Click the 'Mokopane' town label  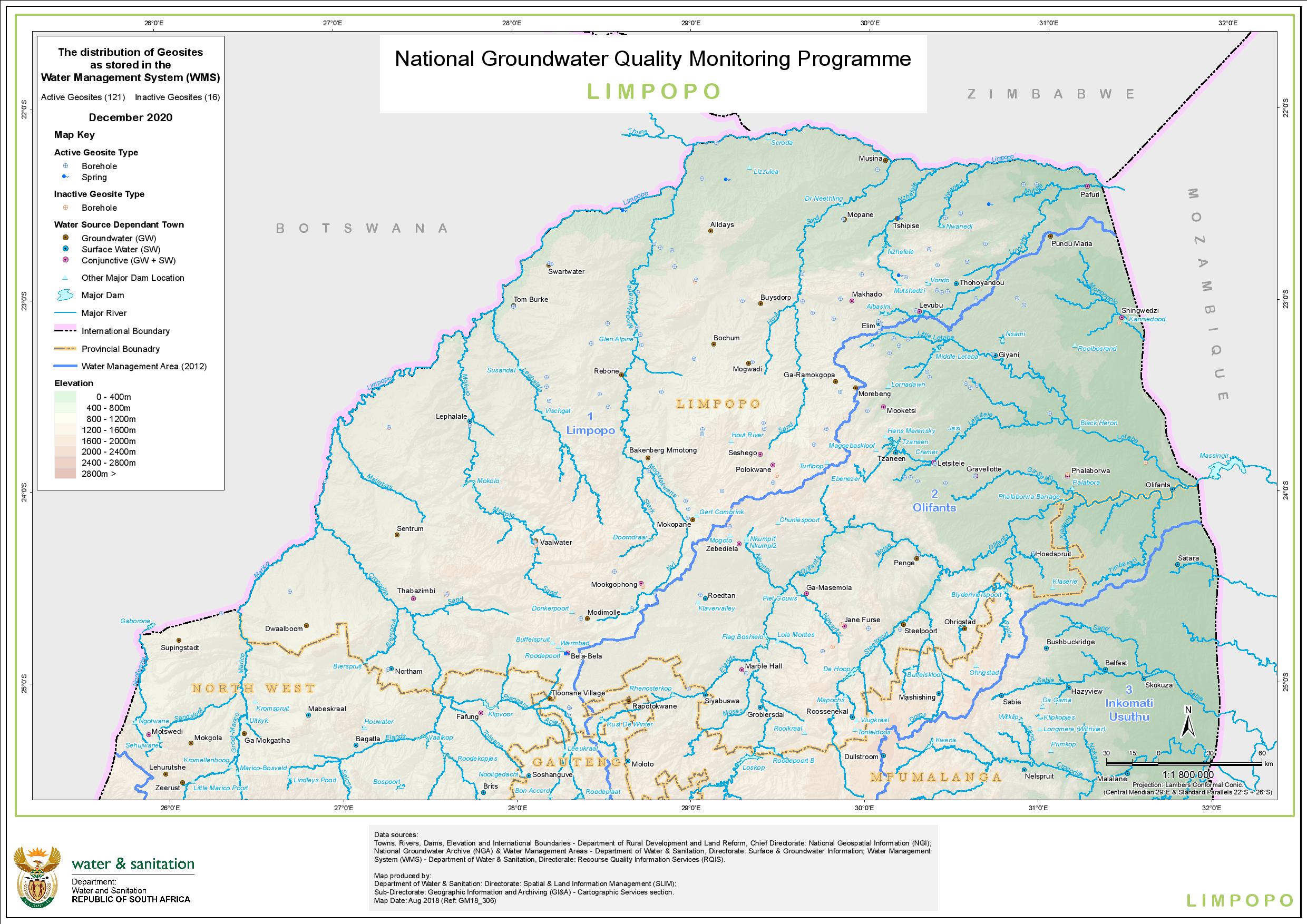coord(674,525)
